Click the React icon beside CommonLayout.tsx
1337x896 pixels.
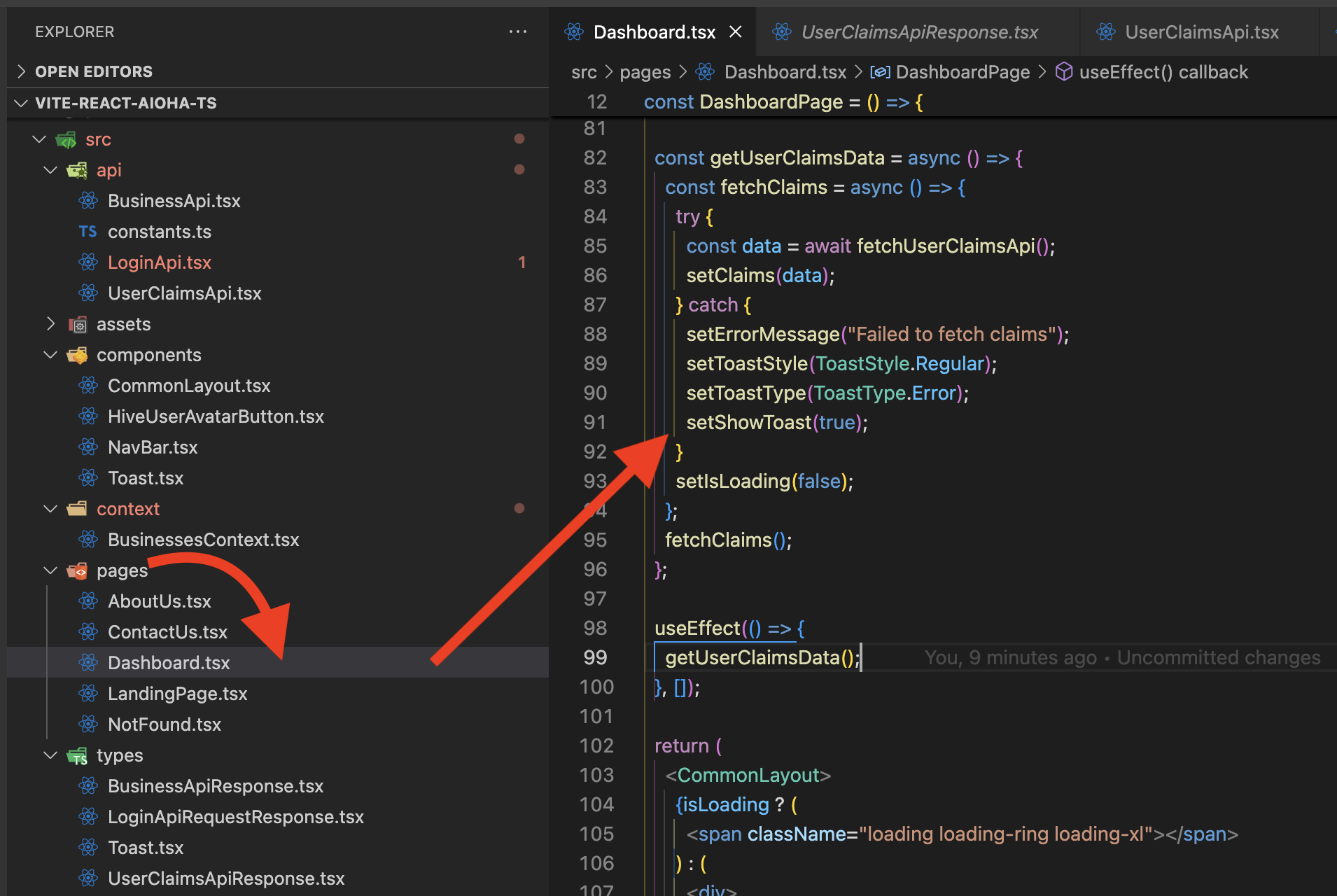coord(88,386)
